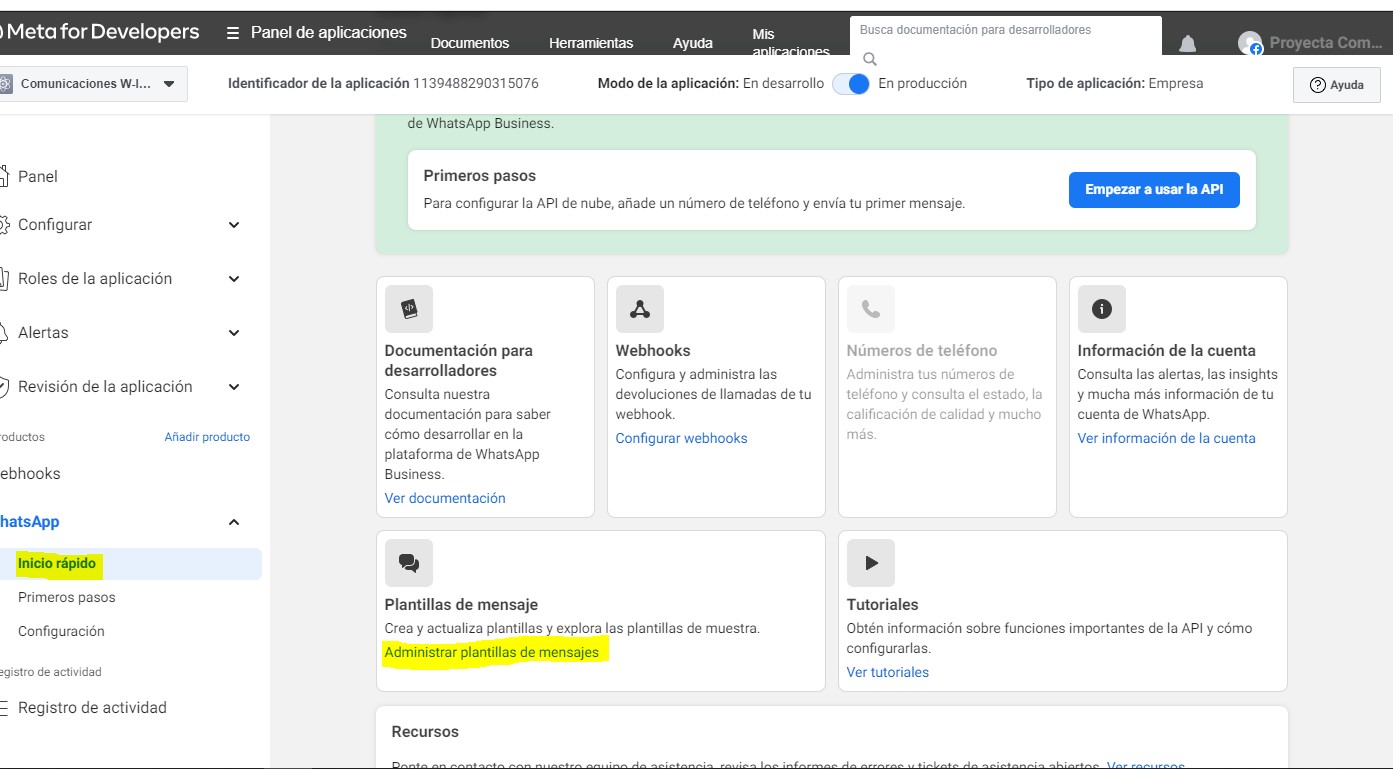This screenshot has width=1393, height=769.
Task: Click the Tutoriales play icon
Action: 871,563
